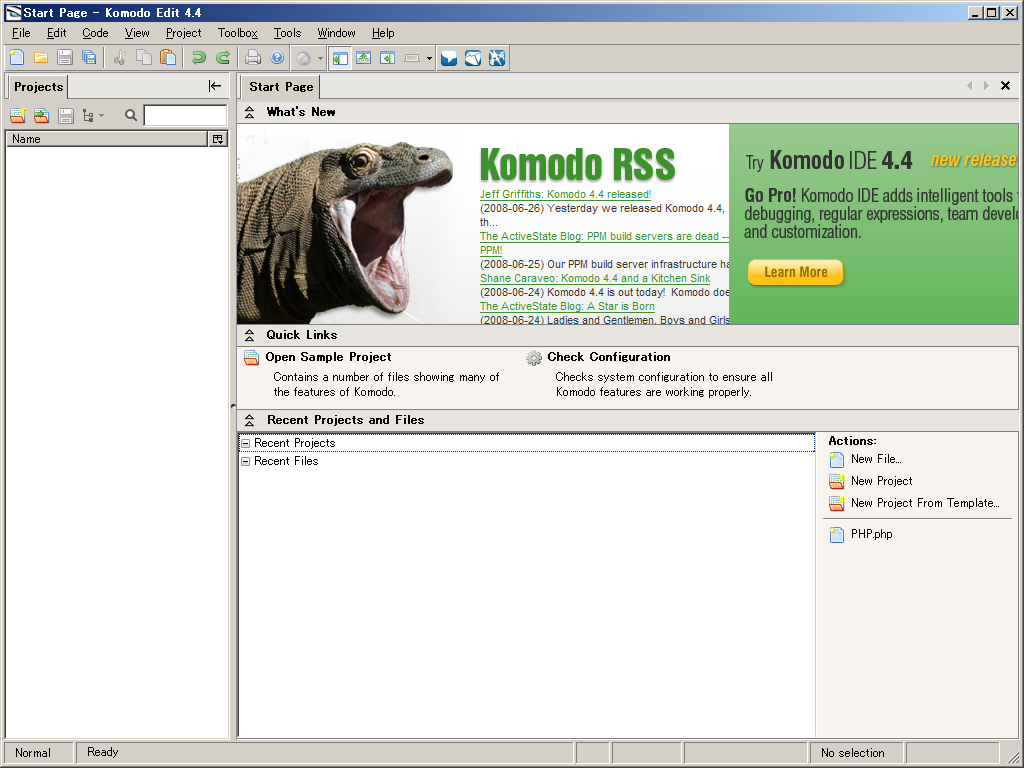Click the Open File folder toolbar icon
1024x768 pixels.
(x=40, y=58)
